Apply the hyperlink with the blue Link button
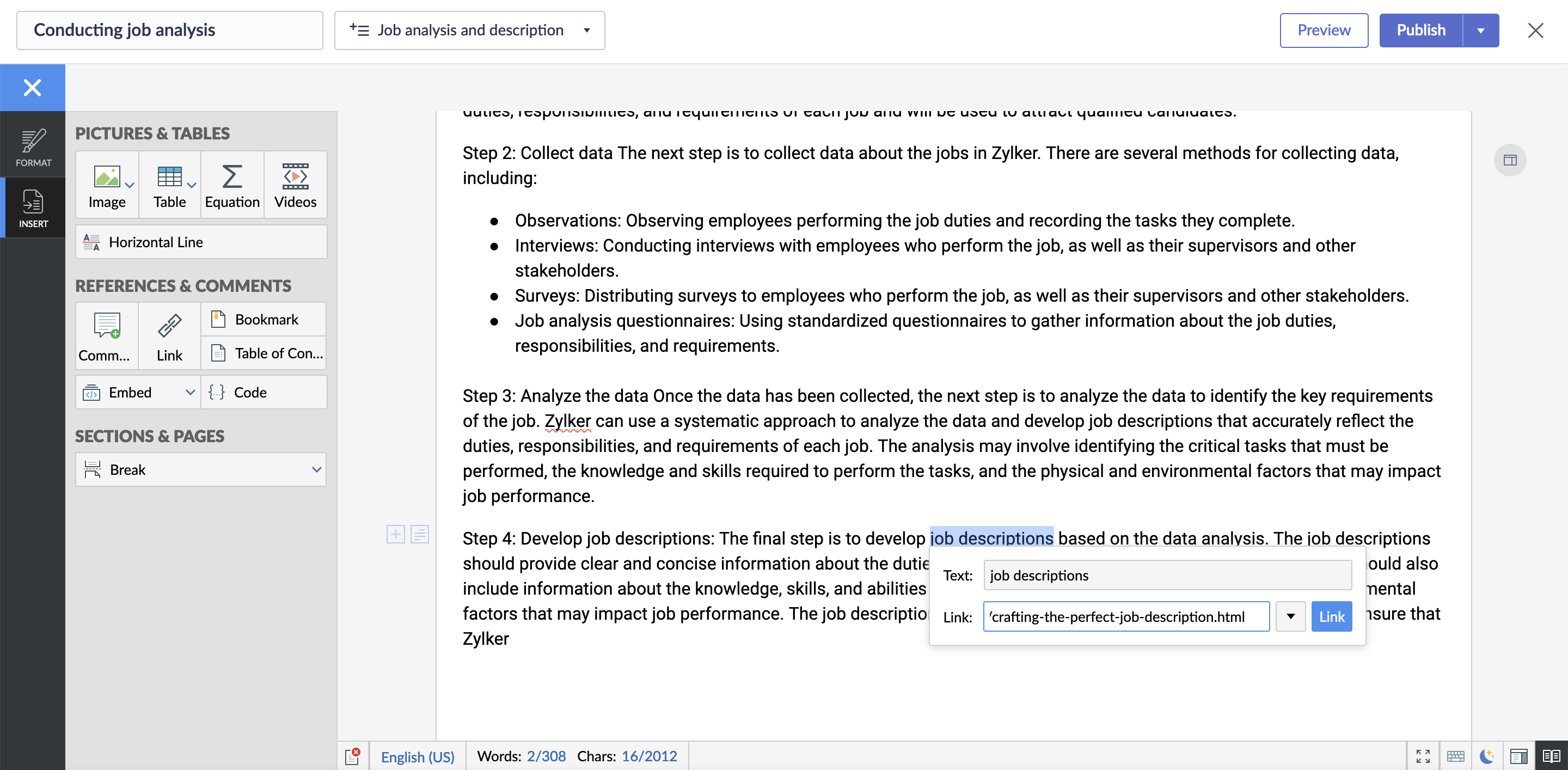The height and width of the screenshot is (770, 1568). click(x=1331, y=616)
